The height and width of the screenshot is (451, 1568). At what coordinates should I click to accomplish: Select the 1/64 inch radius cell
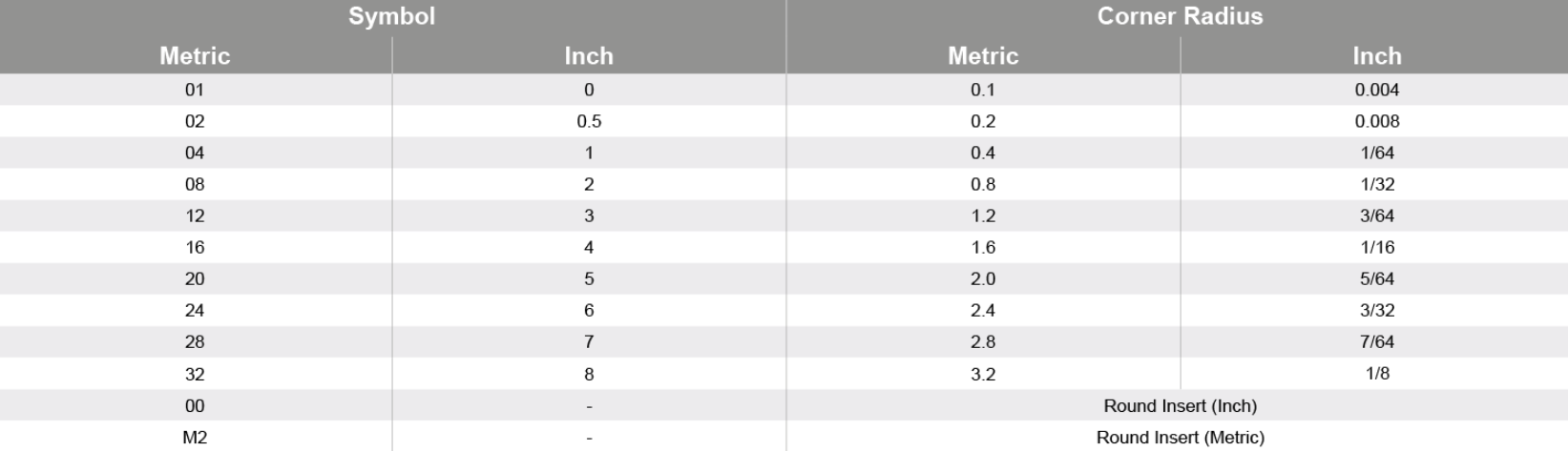point(1375,153)
